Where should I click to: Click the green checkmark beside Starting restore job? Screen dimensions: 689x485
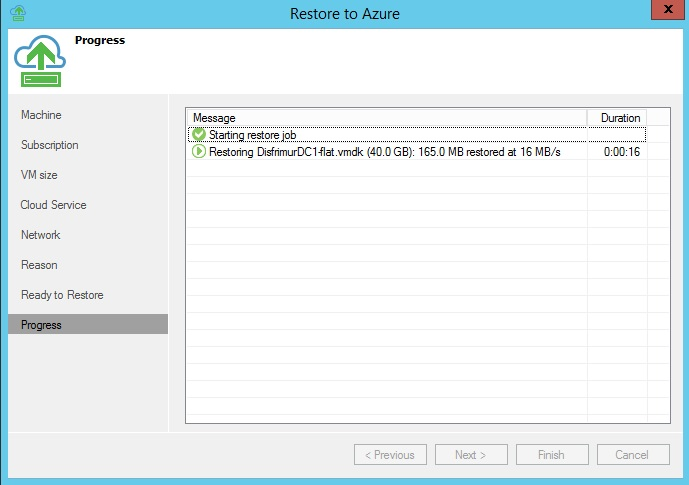pyautogui.click(x=199, y=134)
